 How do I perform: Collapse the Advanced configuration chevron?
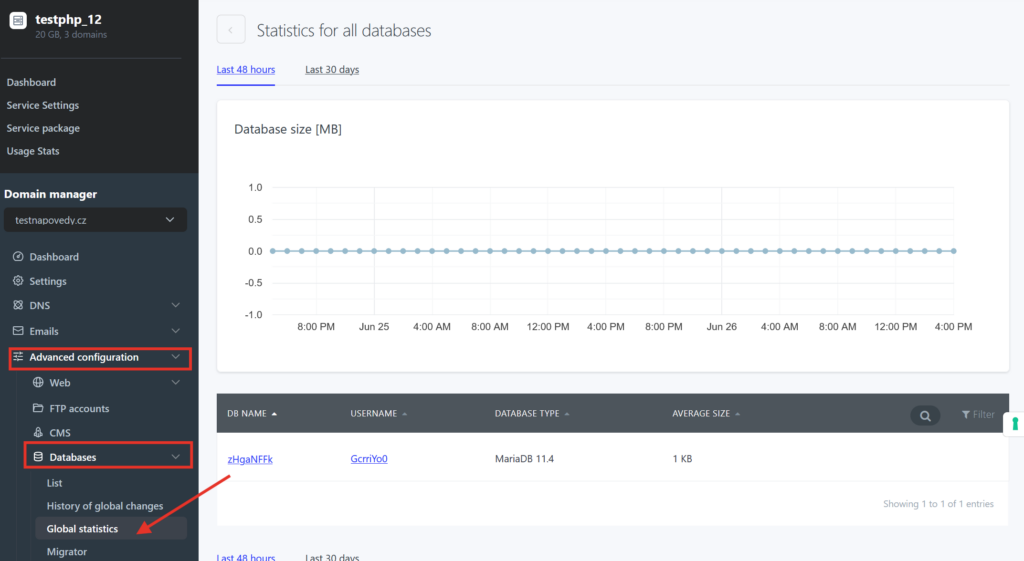point(176,357)
